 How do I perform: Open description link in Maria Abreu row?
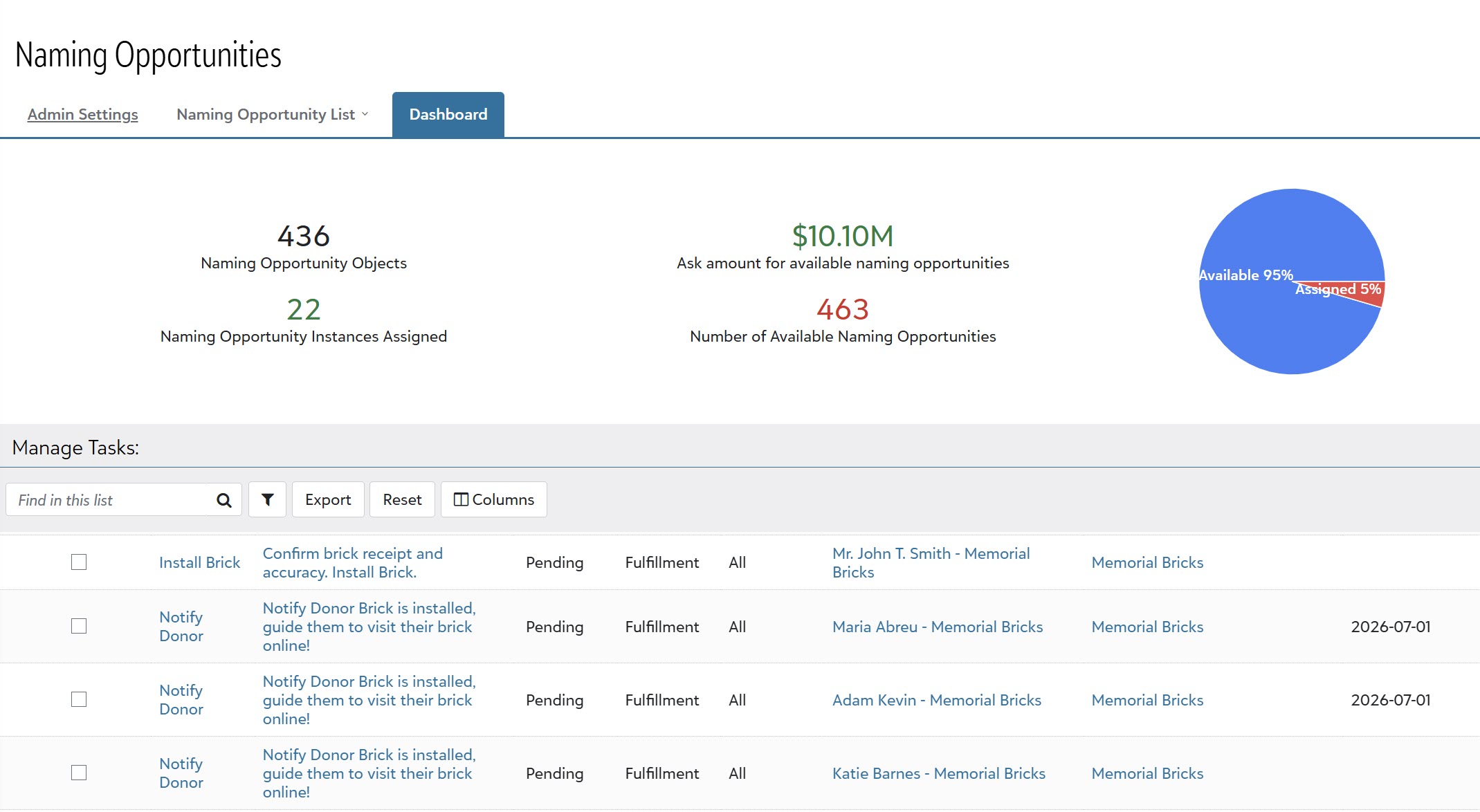coord(369,627)
